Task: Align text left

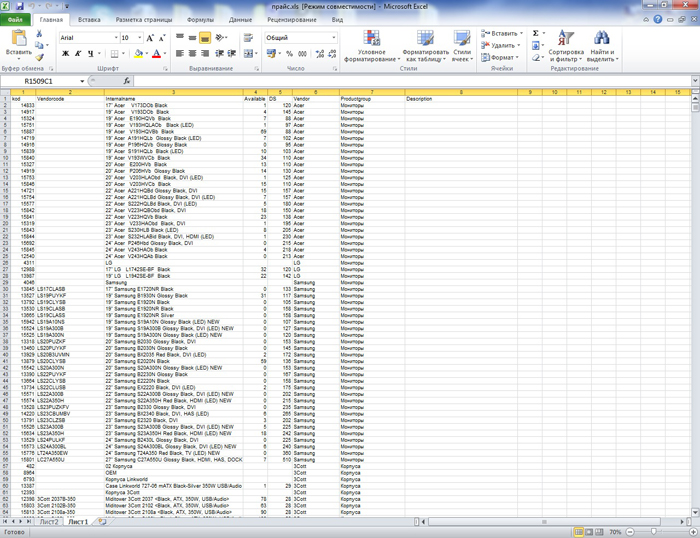Action: (180, 54)
